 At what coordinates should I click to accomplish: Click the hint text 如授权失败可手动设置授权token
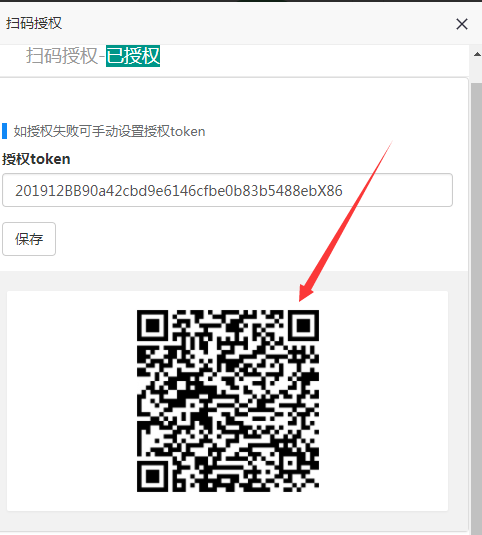pyautogui.click(x=109, y=131)
